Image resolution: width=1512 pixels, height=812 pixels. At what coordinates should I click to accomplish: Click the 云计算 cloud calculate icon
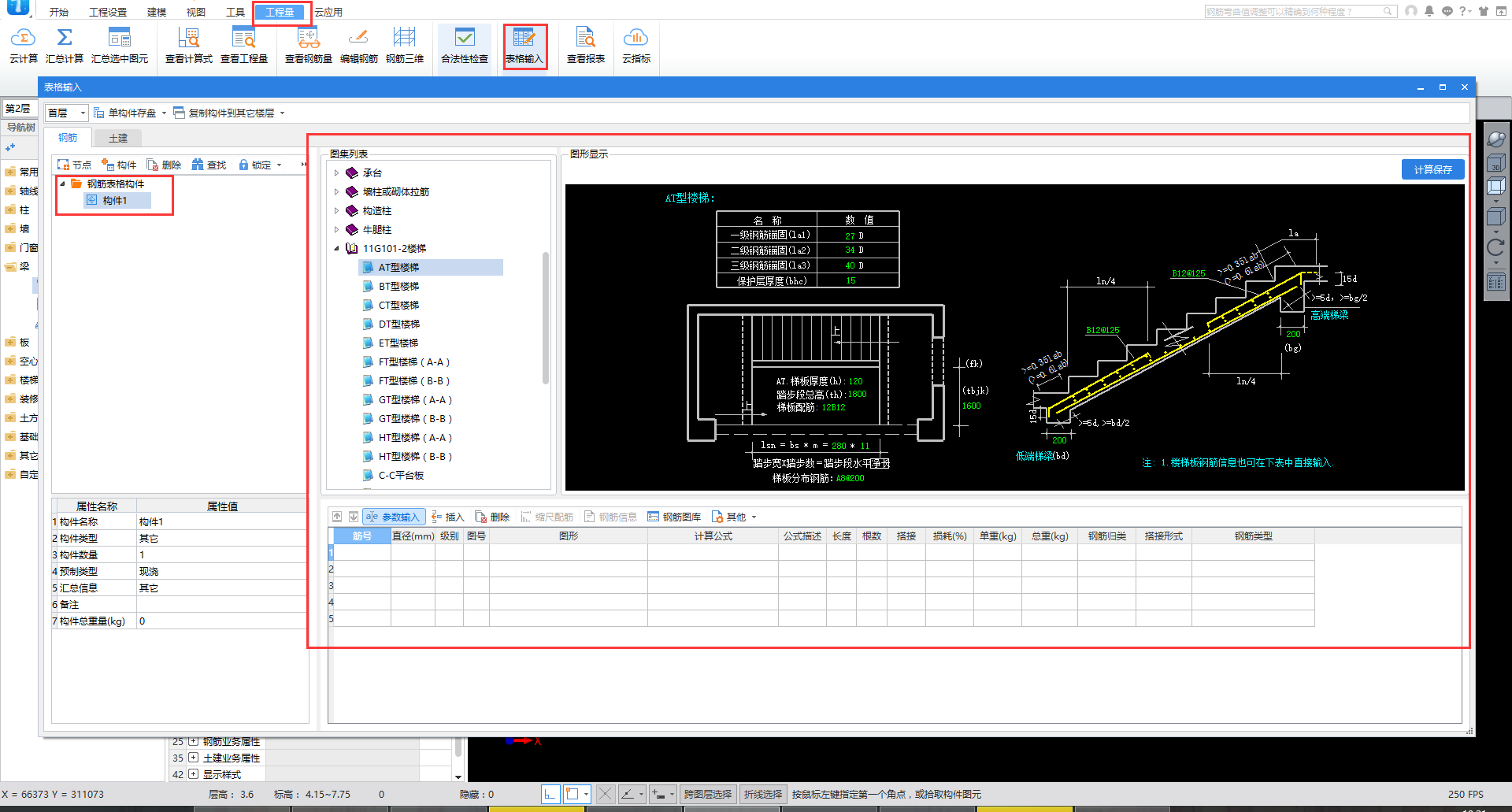tap(23, 46)
